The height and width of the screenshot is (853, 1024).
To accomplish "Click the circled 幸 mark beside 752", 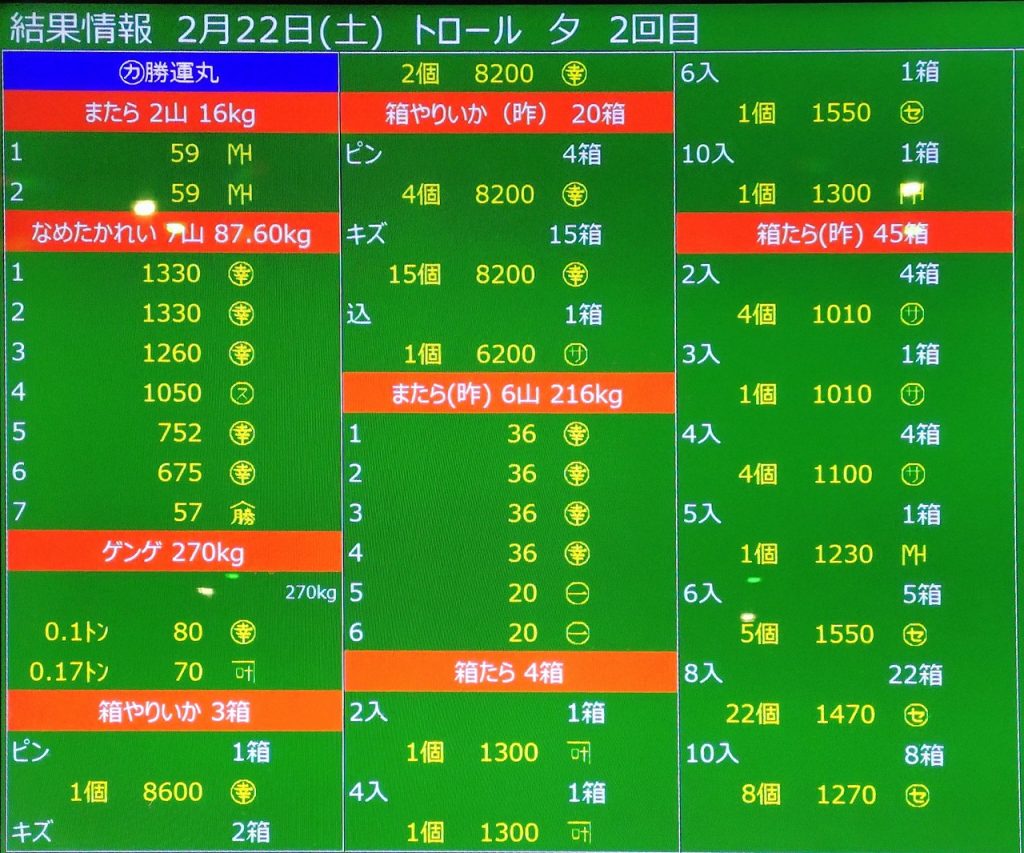I will pos(242,433).
